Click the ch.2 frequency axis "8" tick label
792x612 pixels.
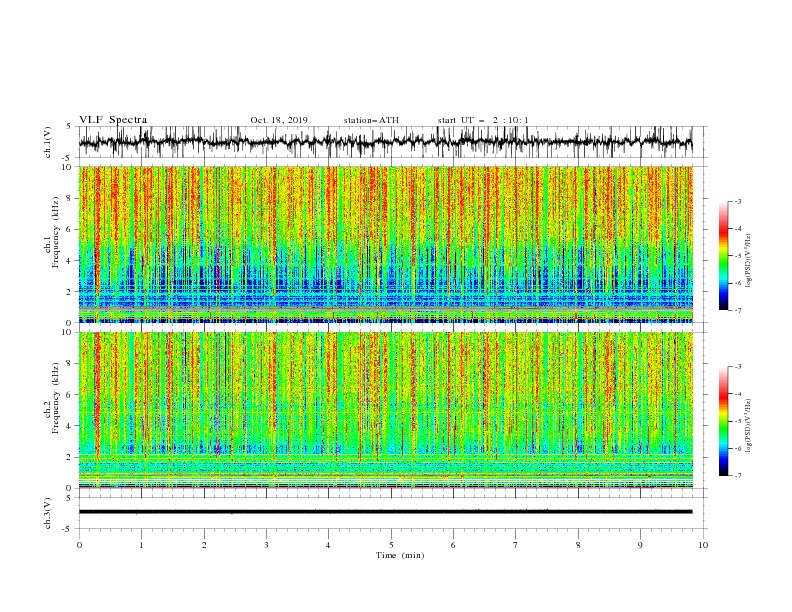pyautogui.click(x=70, y=364)
